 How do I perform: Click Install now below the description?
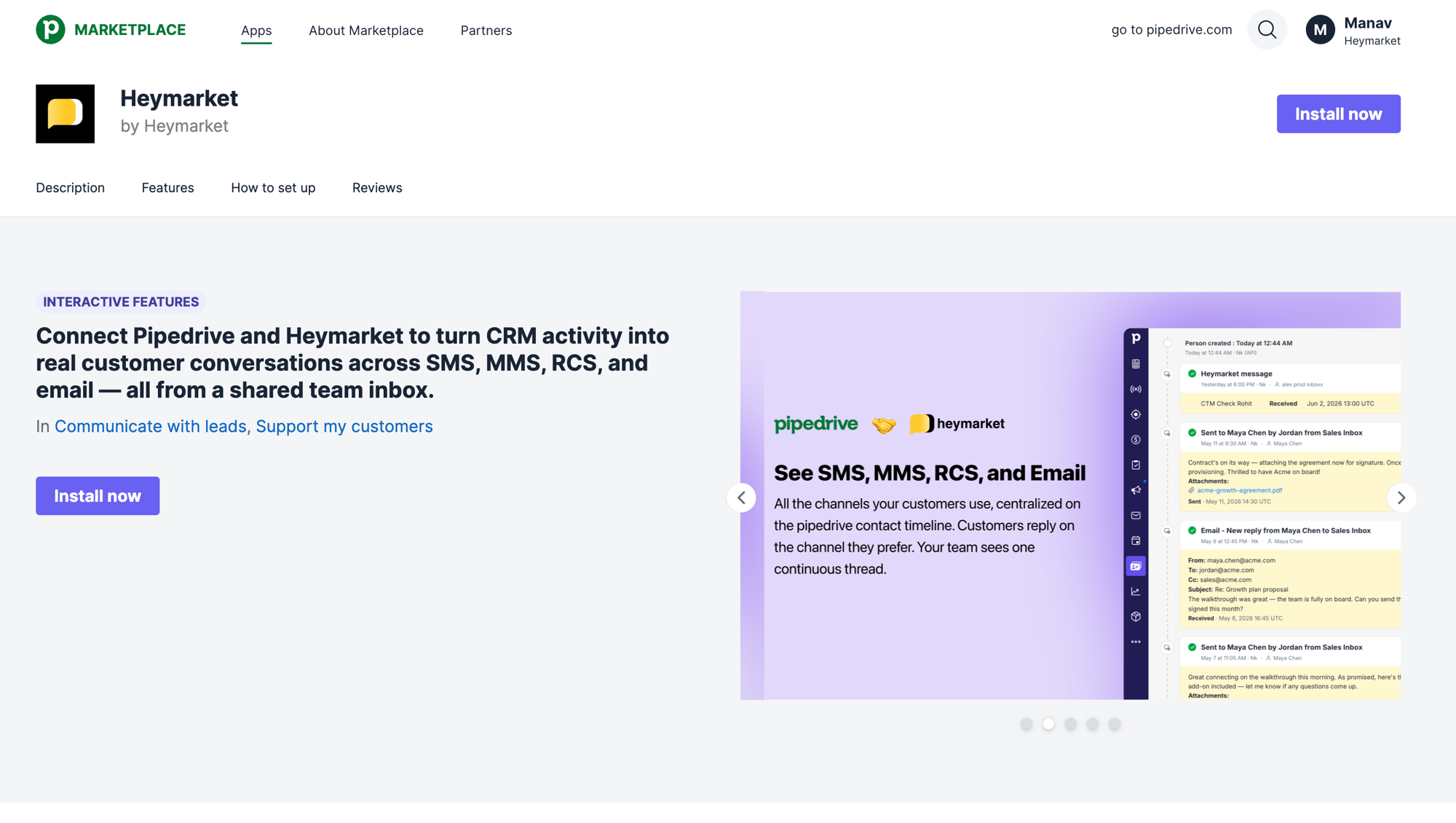pyautogui.click(x=98, y=496)
